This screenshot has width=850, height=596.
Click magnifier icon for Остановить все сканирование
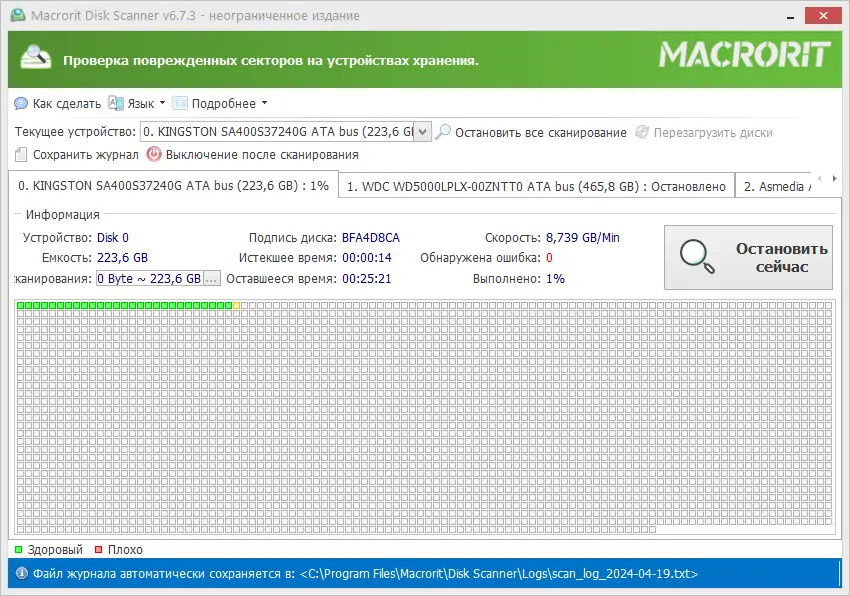tap(443, 132)
